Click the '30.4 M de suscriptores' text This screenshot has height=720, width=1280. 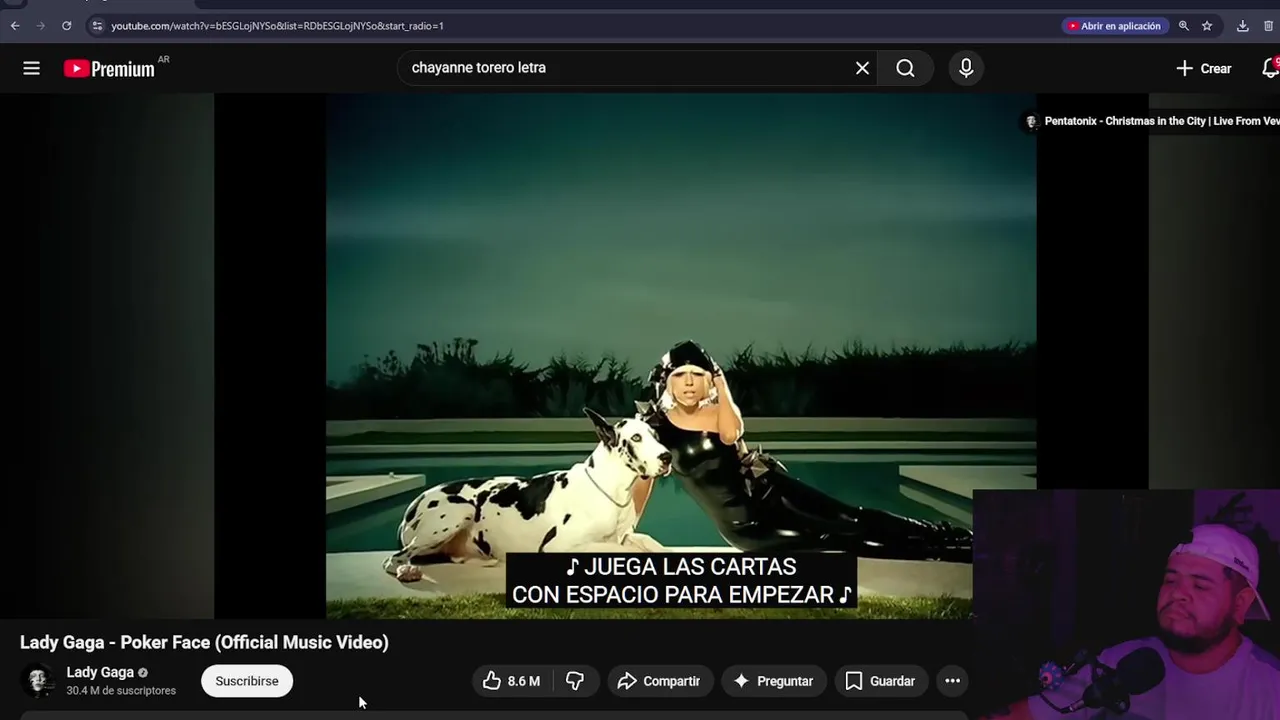click(x=121, y=691)
